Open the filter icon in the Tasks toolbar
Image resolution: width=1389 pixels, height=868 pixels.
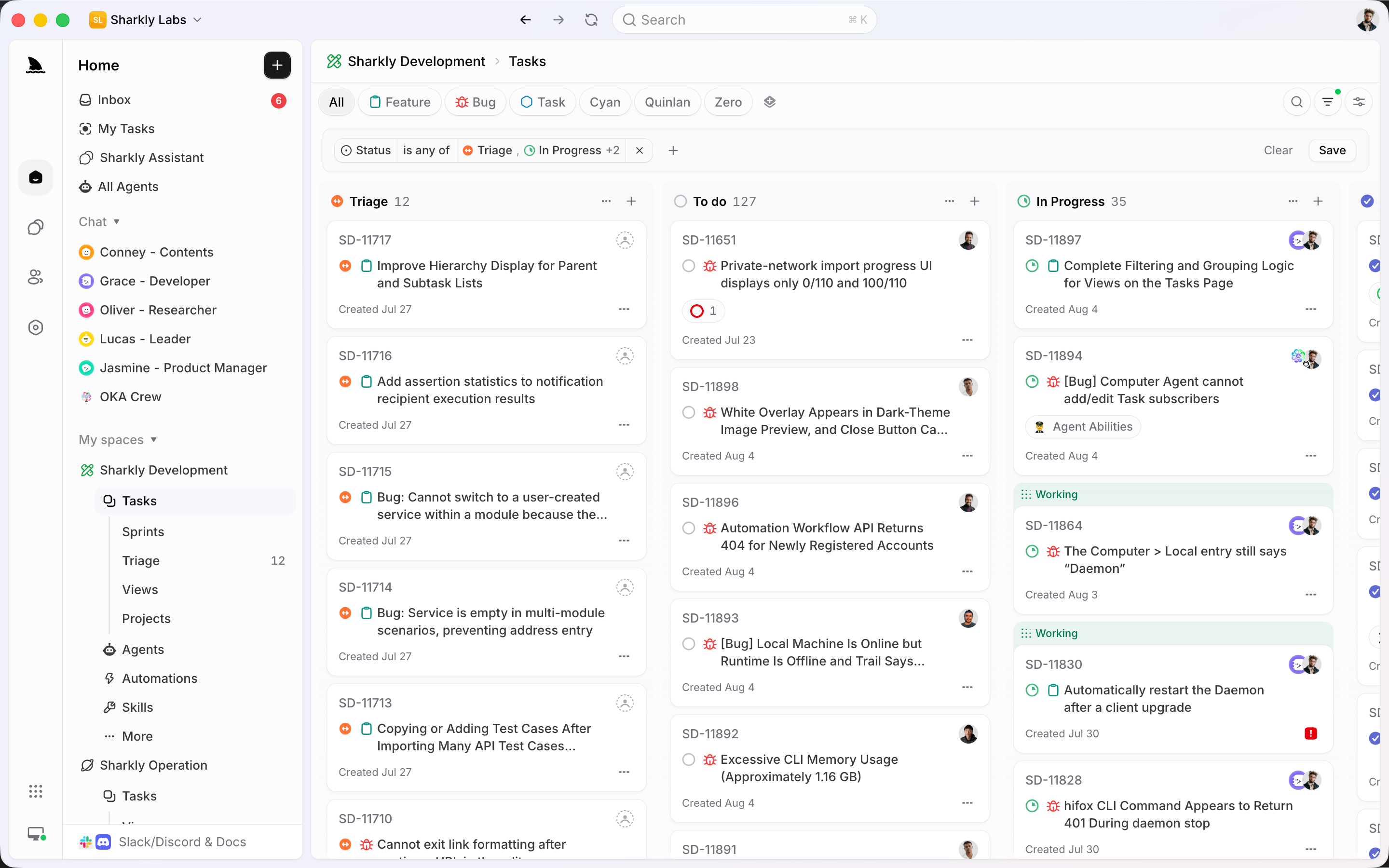pyautogui.click(x=1328, y=102)
